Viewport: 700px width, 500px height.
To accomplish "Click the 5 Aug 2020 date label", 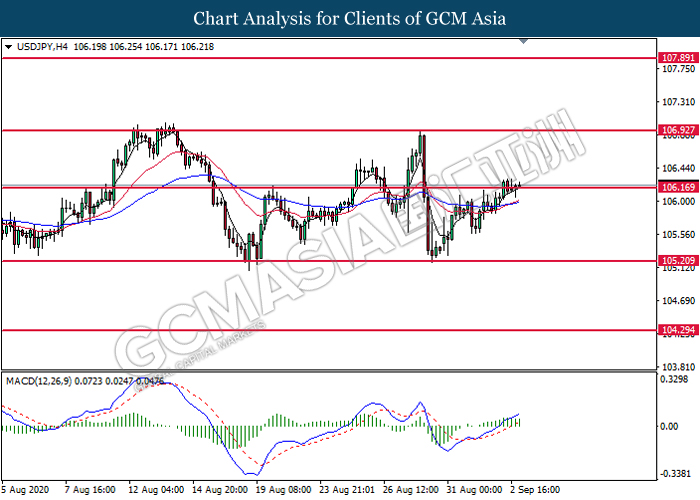I will (25, 490).
